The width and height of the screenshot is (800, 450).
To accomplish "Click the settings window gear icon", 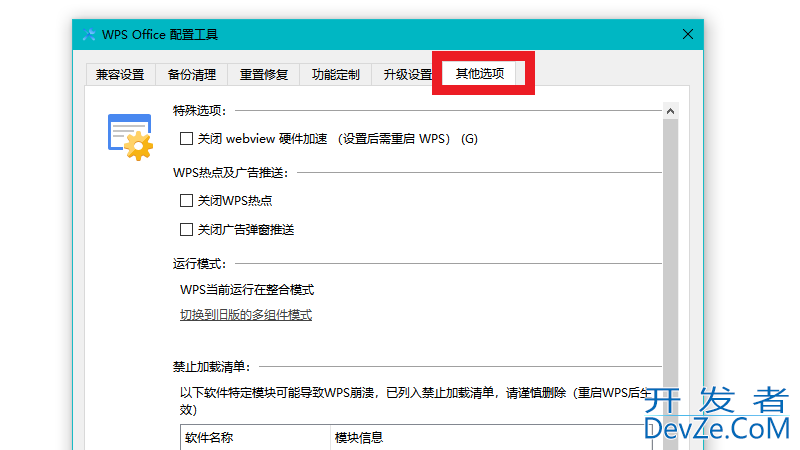I will [x=131, y=137].
